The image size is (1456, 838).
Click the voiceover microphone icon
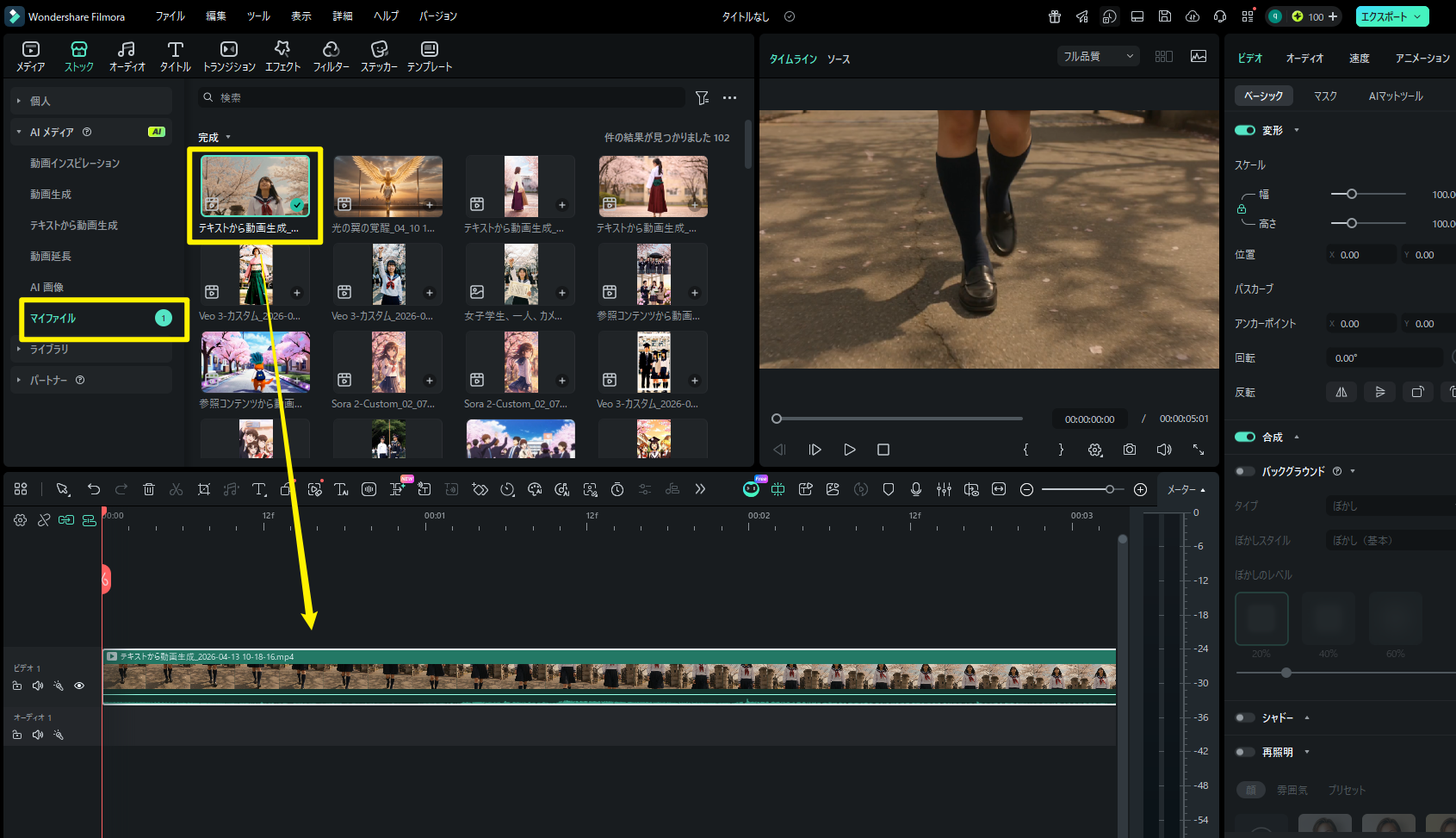pos(916,489)
